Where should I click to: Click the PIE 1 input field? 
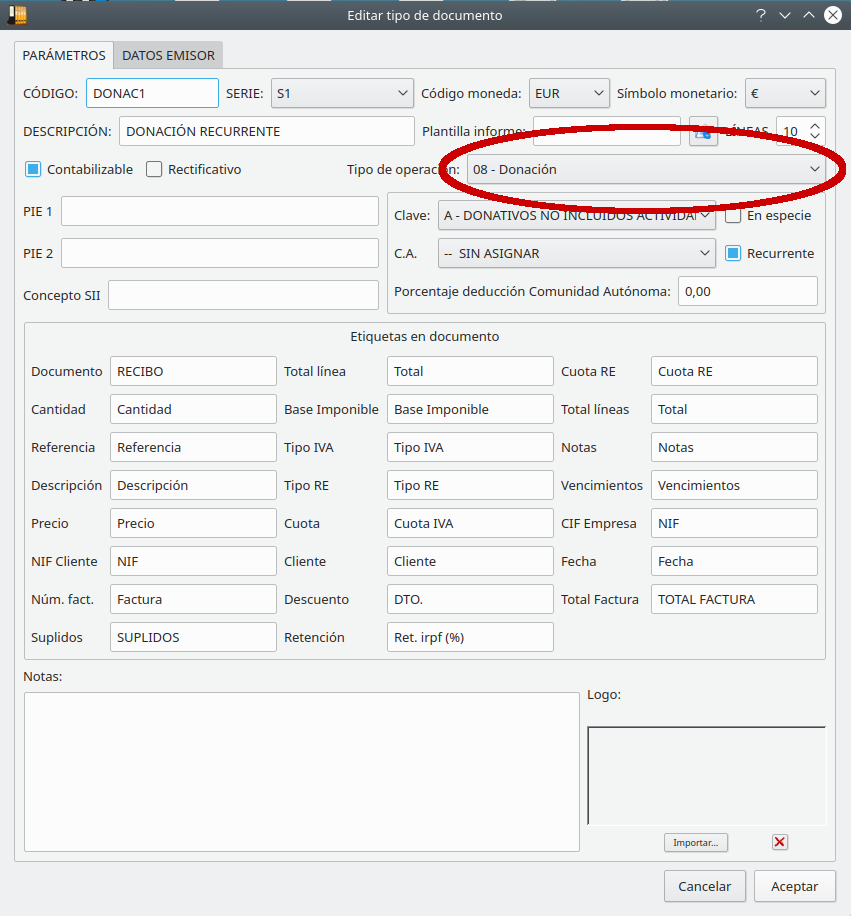pos(220,211)
